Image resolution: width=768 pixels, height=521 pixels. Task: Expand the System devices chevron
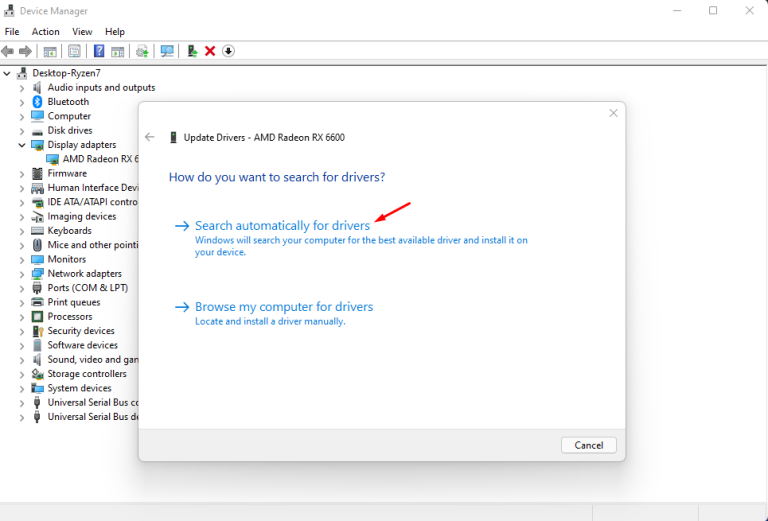click(22, 389)
